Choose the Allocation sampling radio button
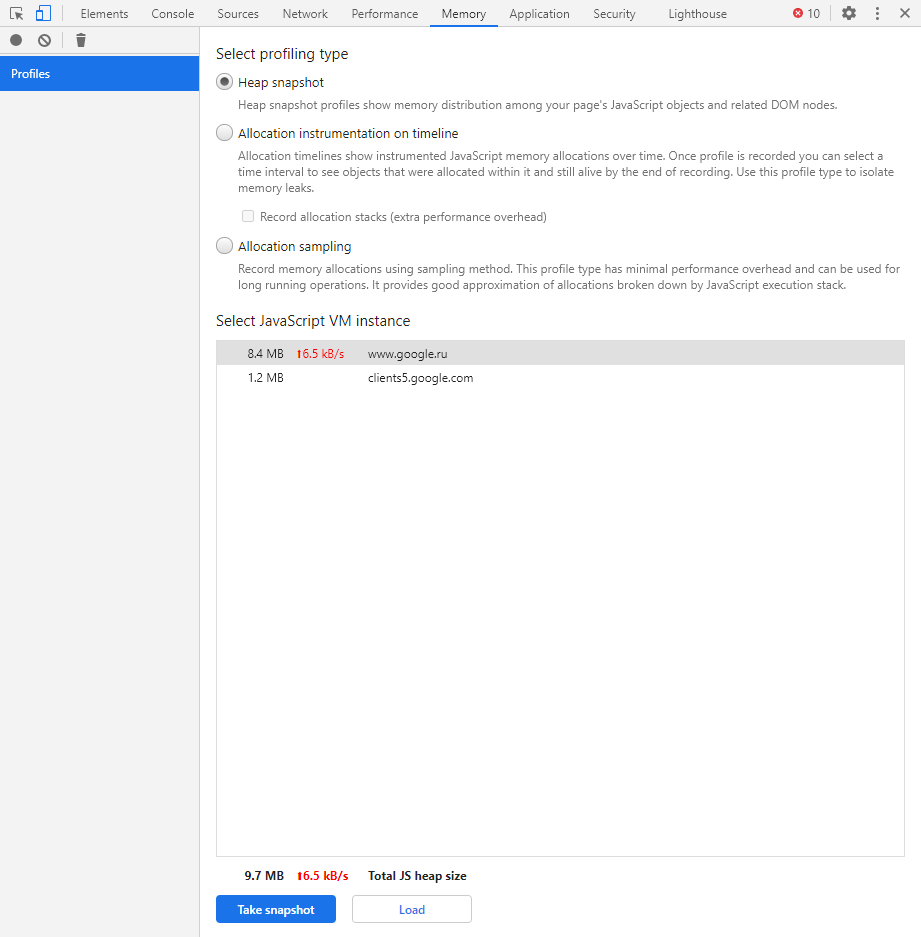921x937 pixels. pyautogui.click(x=225, y=246)
